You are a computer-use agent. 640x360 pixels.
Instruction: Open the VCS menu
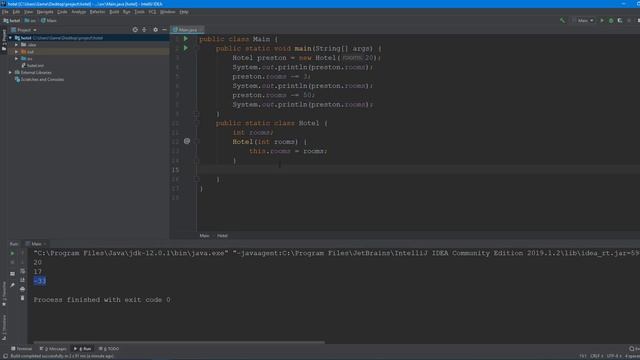pos(152,12)
